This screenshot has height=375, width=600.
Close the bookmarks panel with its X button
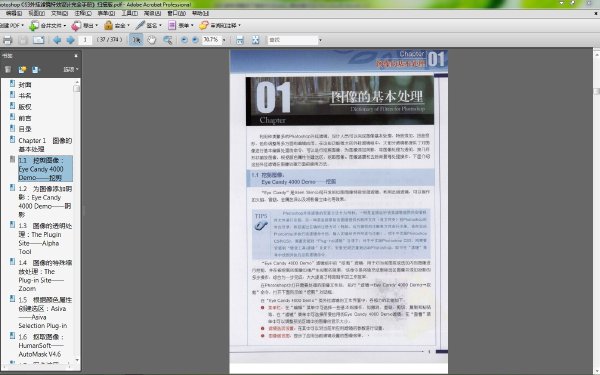(76, 56)
